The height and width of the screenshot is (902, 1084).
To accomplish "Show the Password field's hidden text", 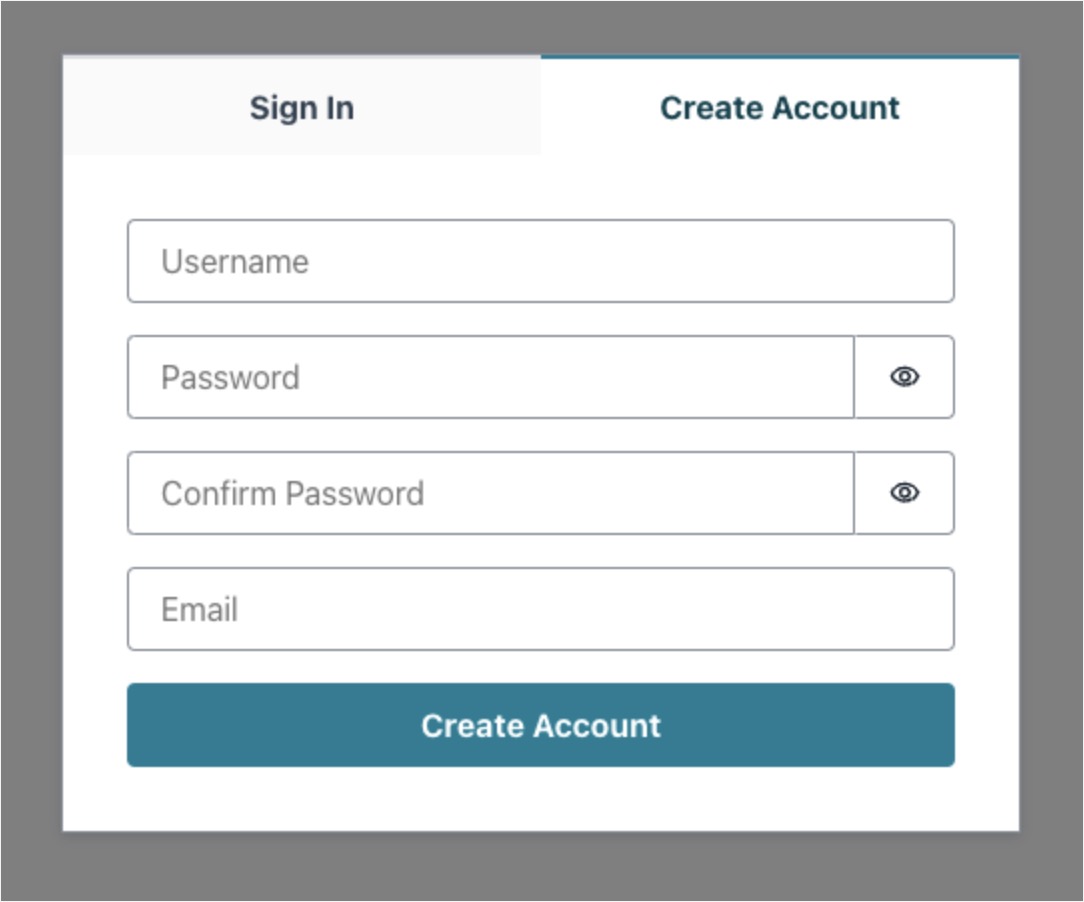I will click(x=904, y=377).
